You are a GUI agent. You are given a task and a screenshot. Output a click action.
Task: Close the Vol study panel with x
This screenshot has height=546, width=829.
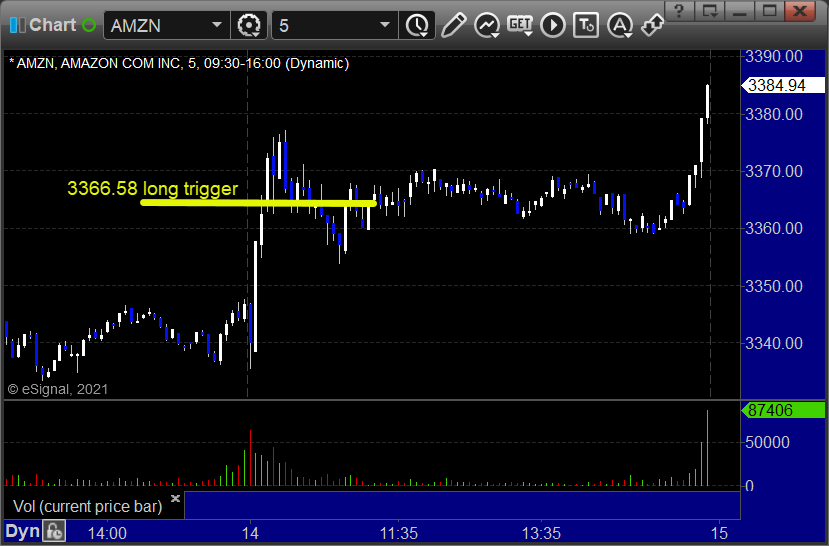tap(176, 498)
